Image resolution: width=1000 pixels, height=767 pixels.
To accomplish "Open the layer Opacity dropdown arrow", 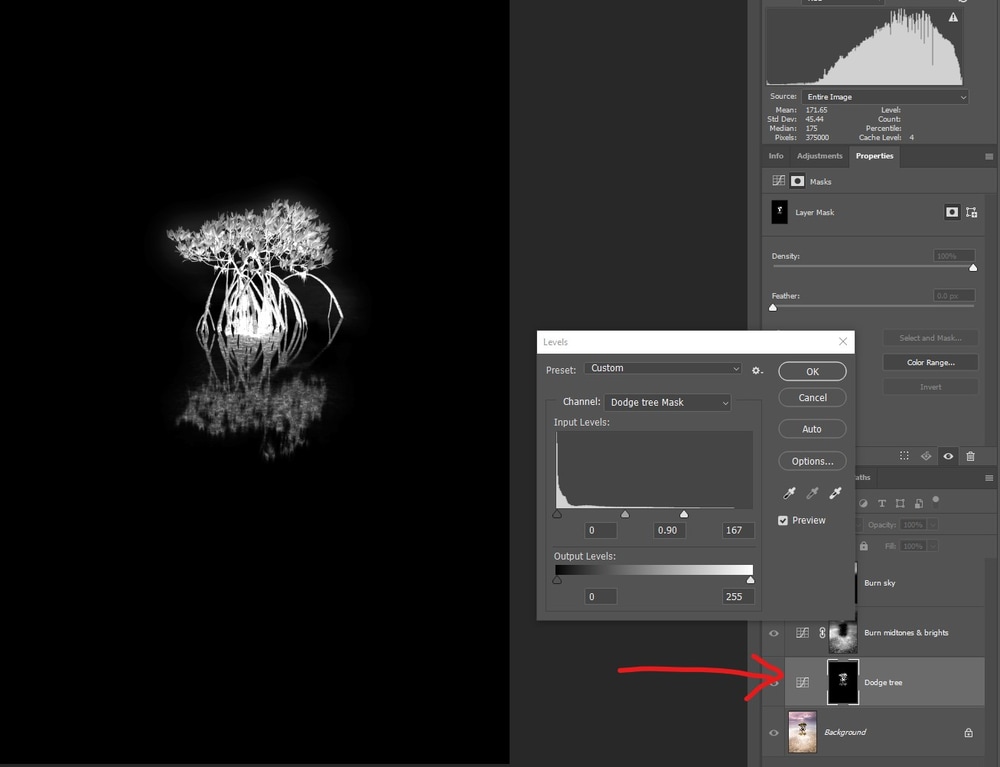I will [933, 525].
